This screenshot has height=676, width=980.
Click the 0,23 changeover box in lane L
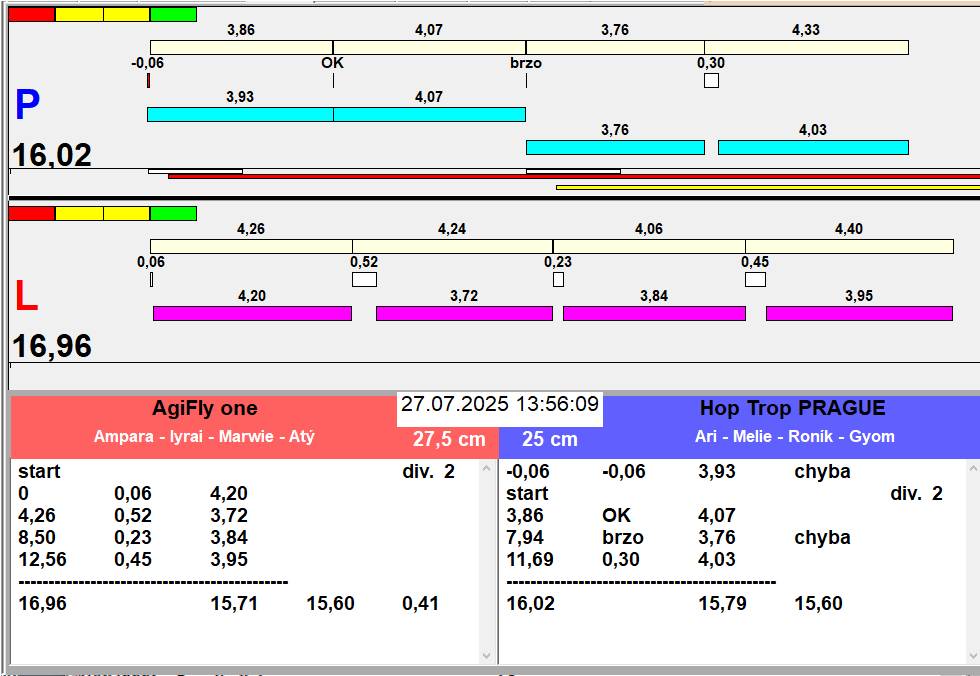click(558, 279)
